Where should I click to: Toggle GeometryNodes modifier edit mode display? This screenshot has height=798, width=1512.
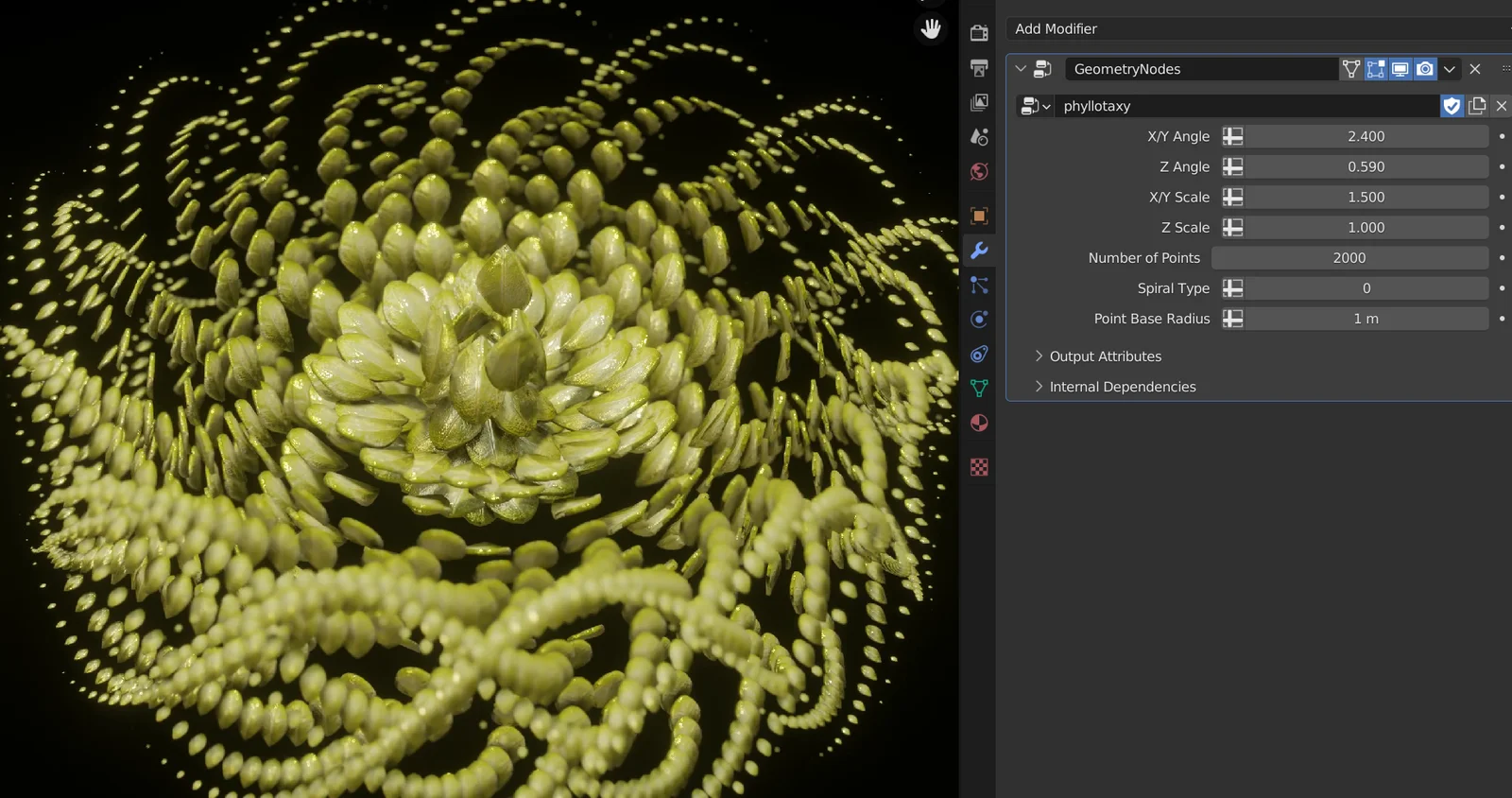(1376, 69)
